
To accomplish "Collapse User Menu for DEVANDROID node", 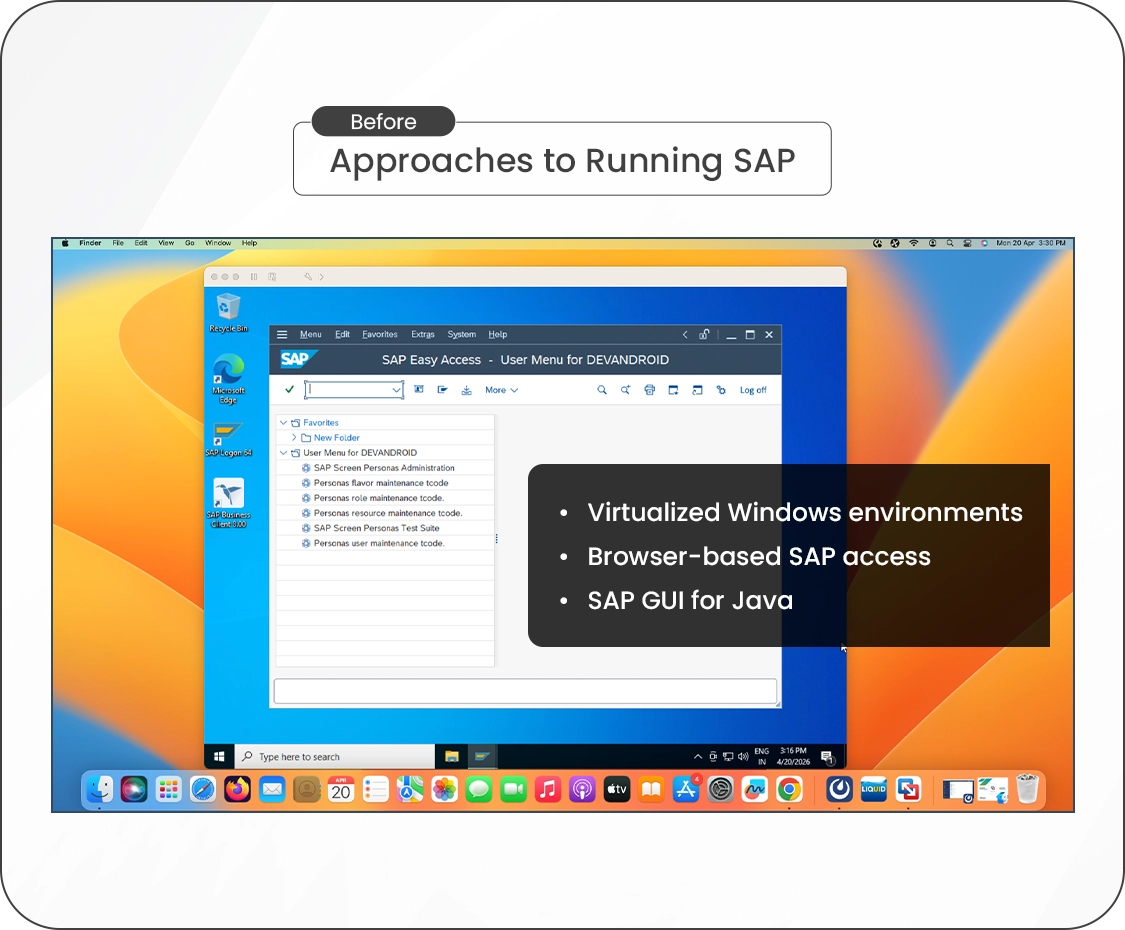I will [283, 453].
